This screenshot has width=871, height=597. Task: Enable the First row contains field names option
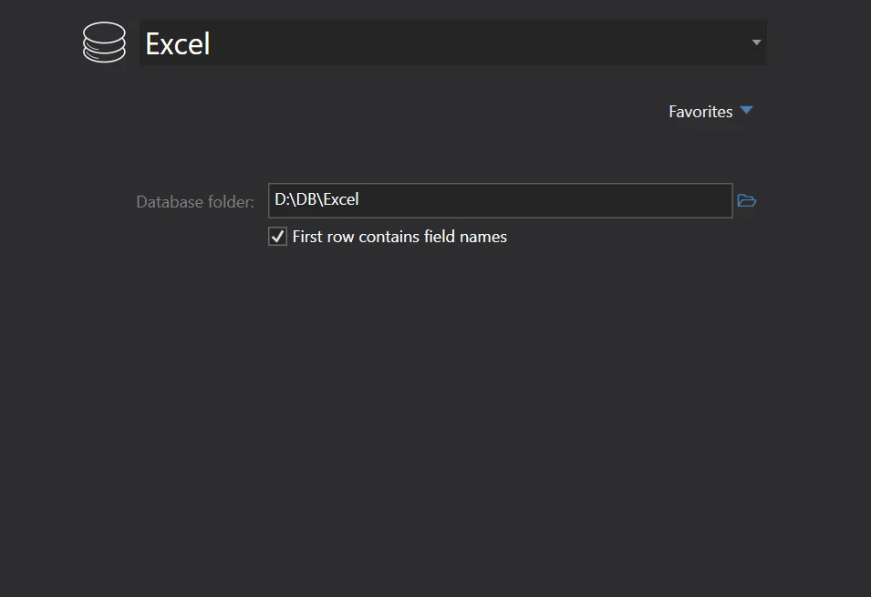click(x=277, y=236)
